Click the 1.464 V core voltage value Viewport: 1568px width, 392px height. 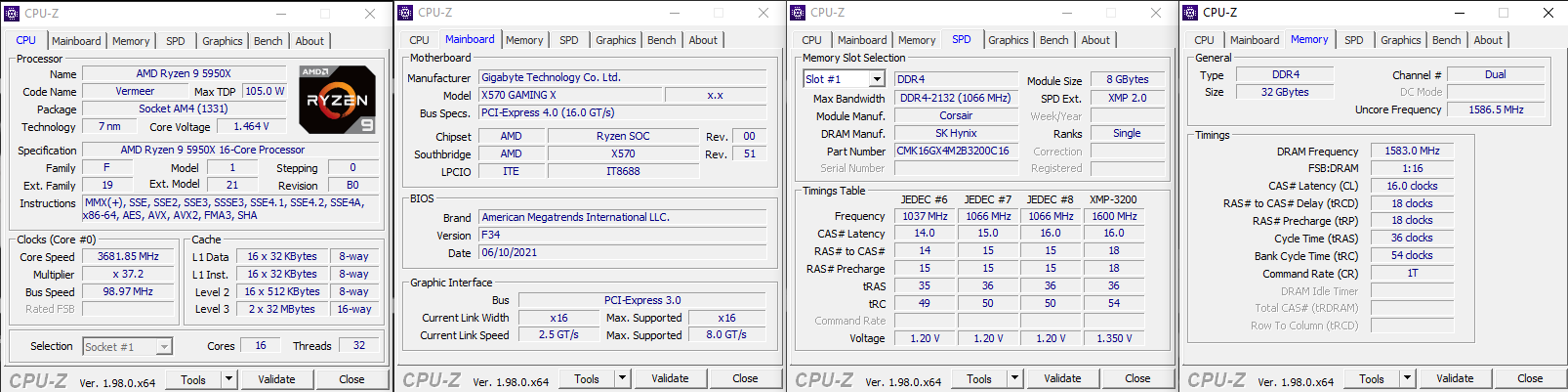pos(251,126)
